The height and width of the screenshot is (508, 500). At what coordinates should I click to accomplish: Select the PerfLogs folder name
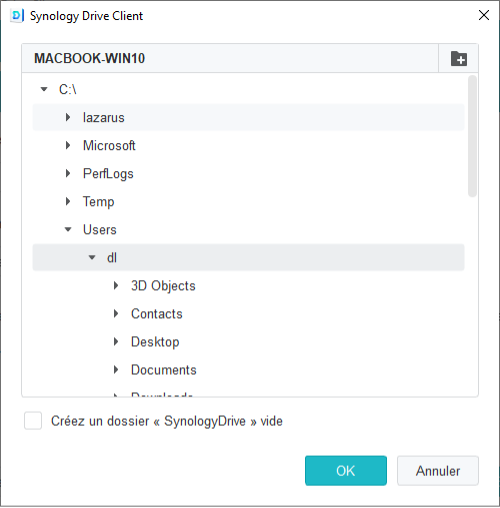(108, 174)
